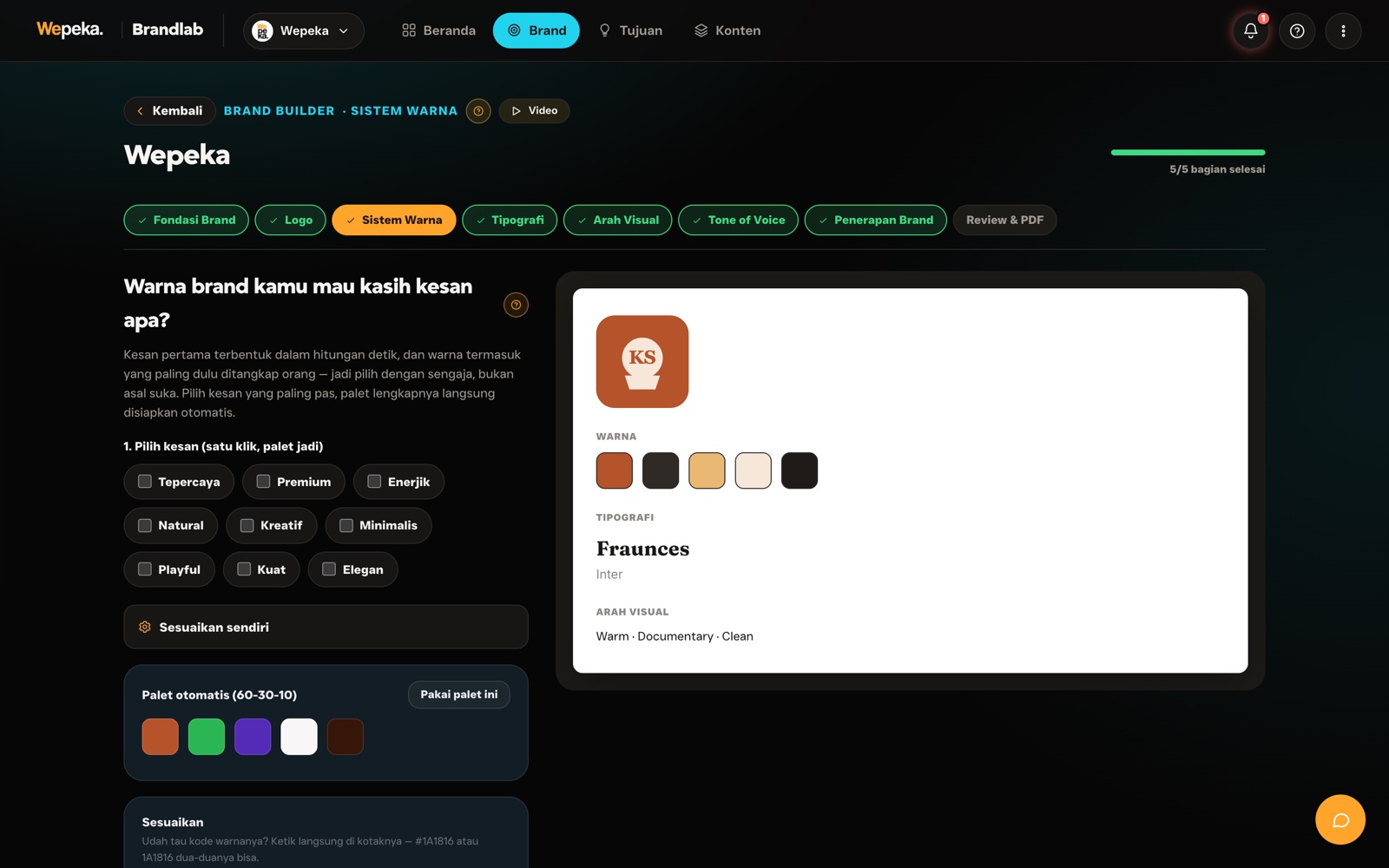Go back with Kembali button

[x=169, y=110]
